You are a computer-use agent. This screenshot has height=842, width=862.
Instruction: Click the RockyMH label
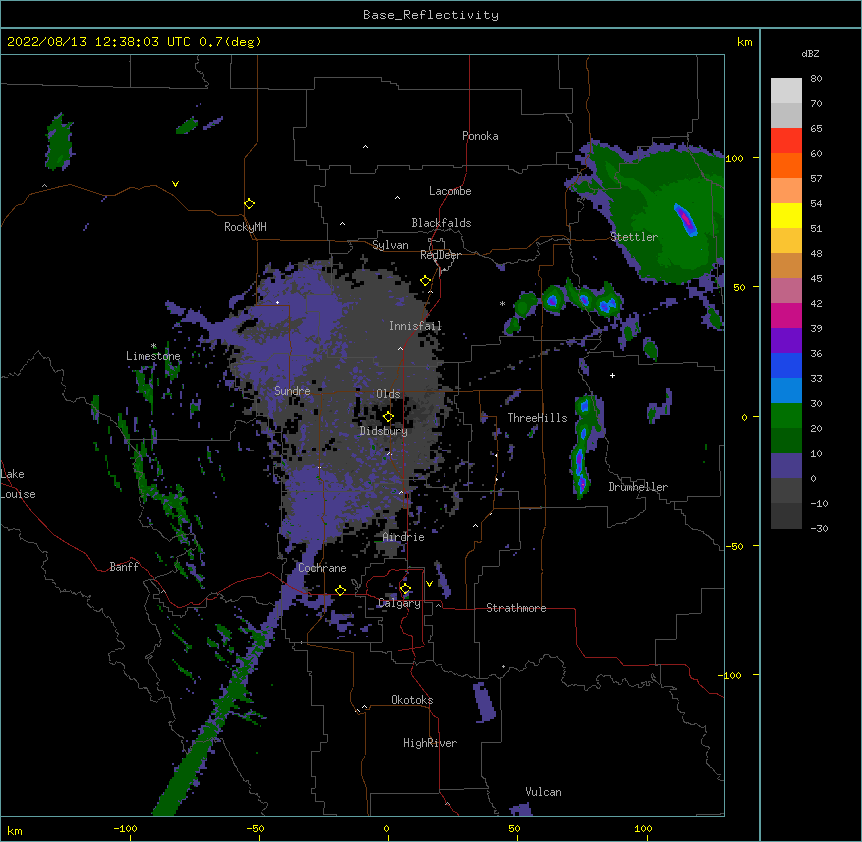click(x=245, y=227)
